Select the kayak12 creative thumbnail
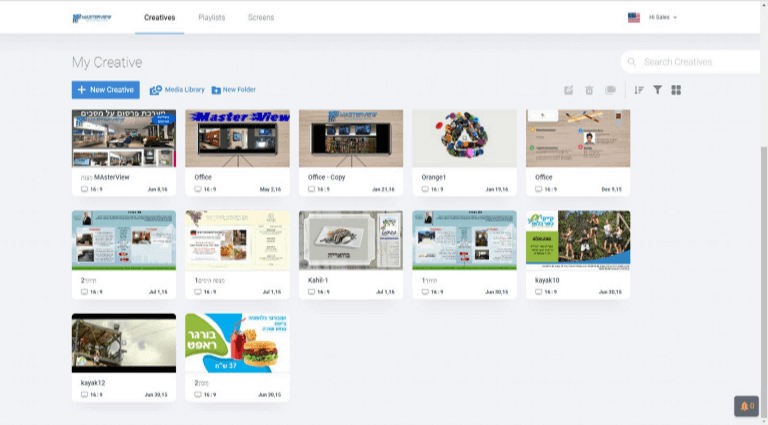 pos(124,342)
